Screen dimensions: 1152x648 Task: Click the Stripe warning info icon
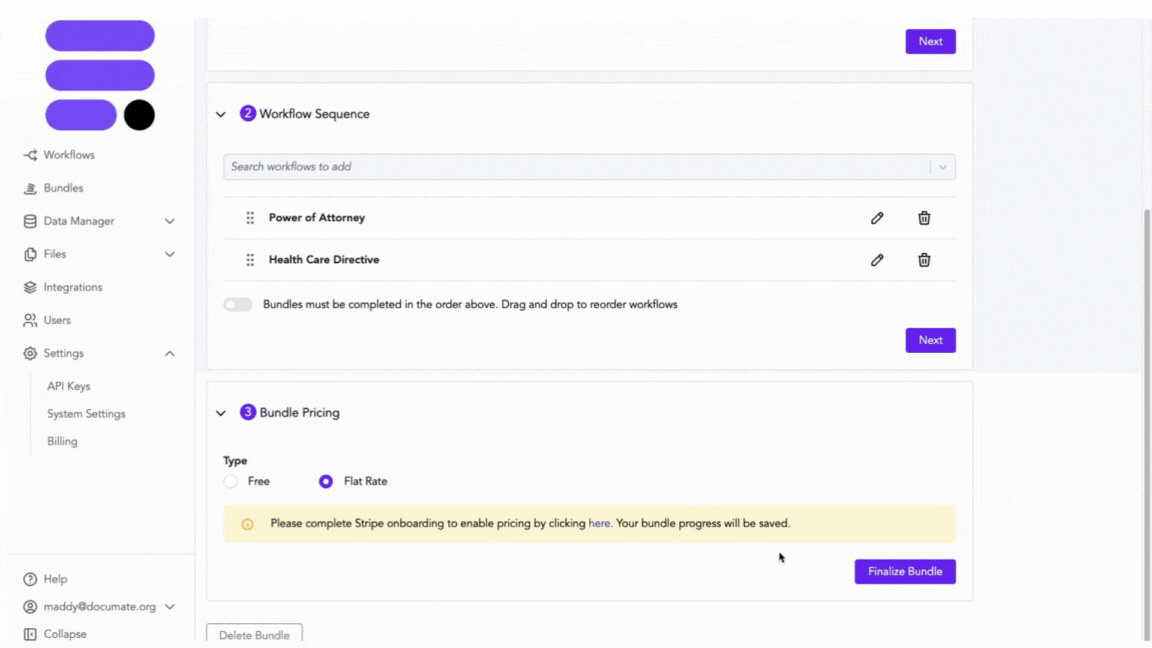248,524
